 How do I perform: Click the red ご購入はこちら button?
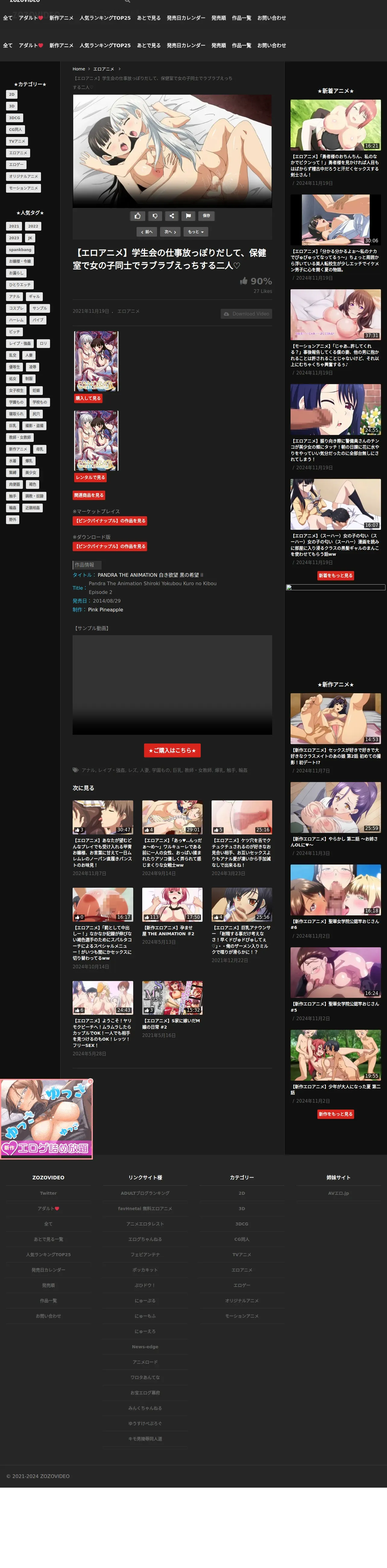coord(172,750)
